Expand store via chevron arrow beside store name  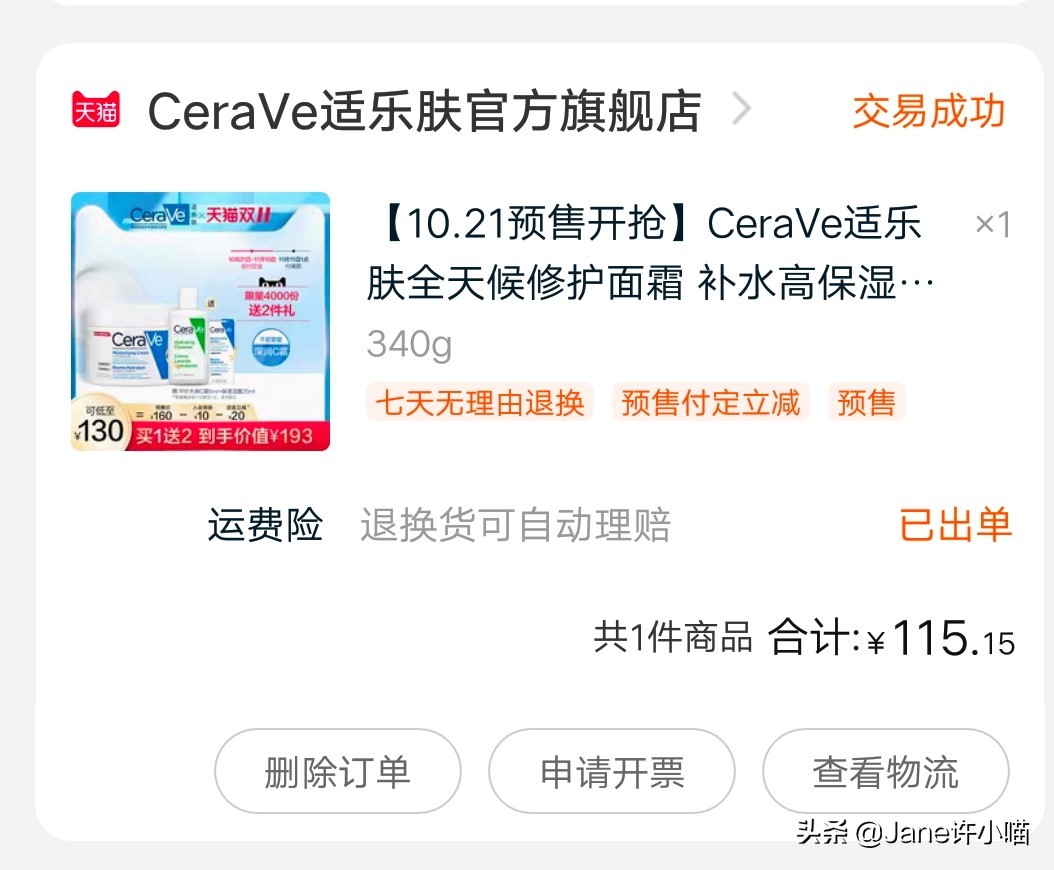click(x=741, y=109)
